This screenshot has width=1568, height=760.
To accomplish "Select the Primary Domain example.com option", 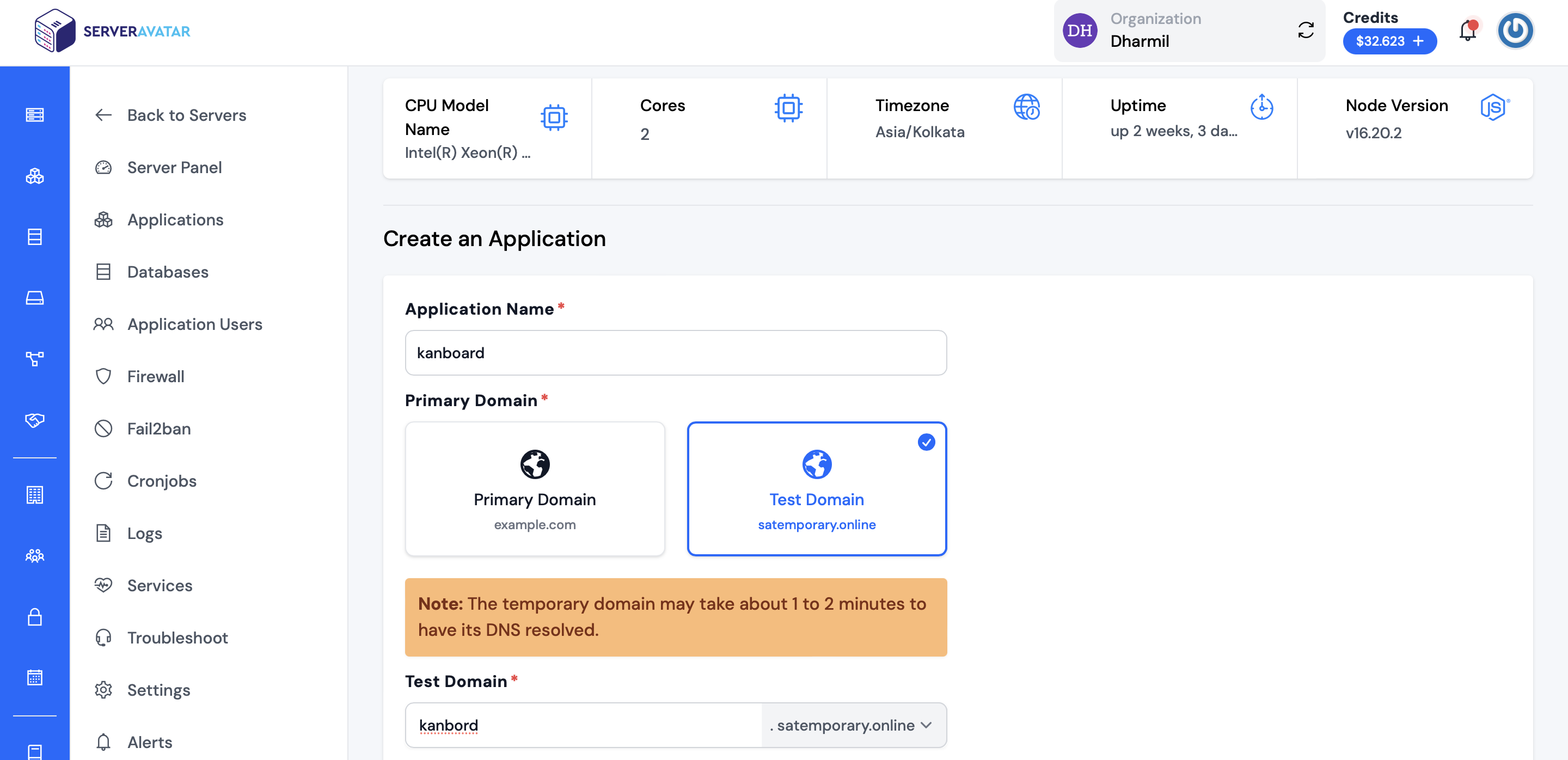I will (535, 489).
